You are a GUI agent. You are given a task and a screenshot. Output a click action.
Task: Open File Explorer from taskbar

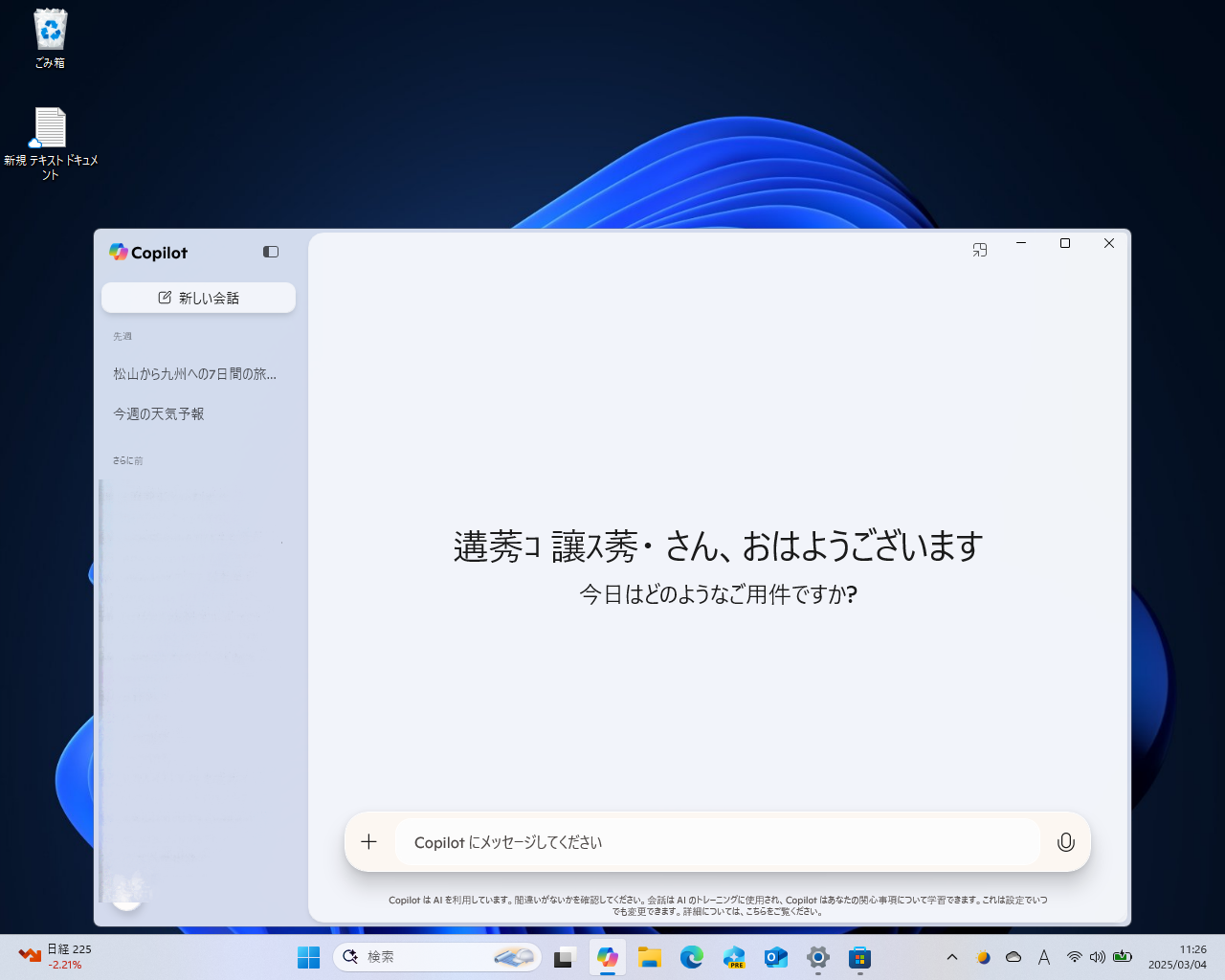coord(650,957)
